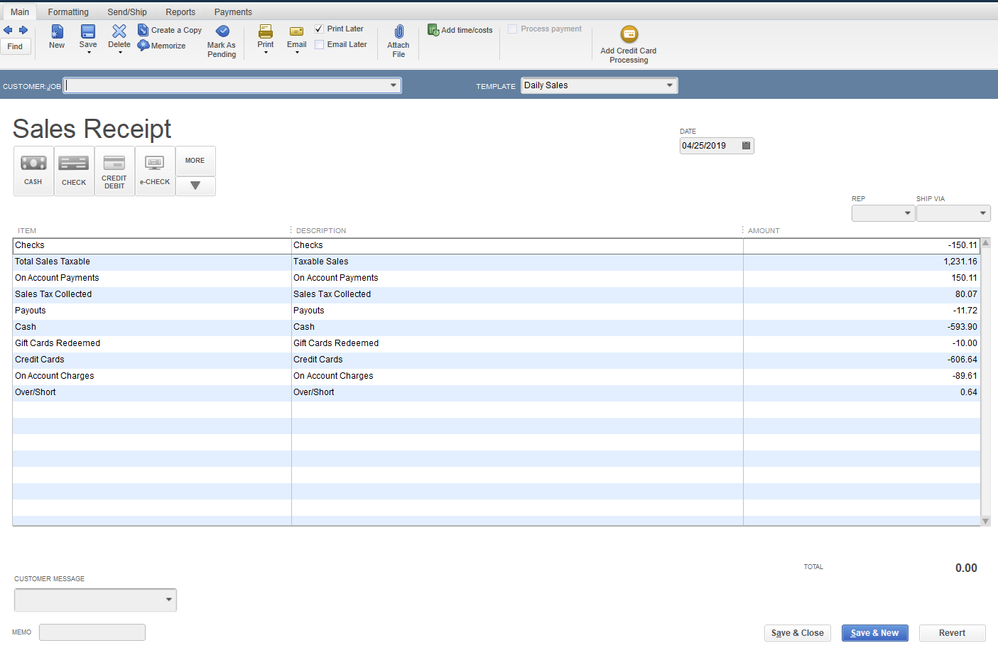The height and width of the screenshot is (646, 998).
Task: Switch to the Formatting tab
Action: coord(68,12)
